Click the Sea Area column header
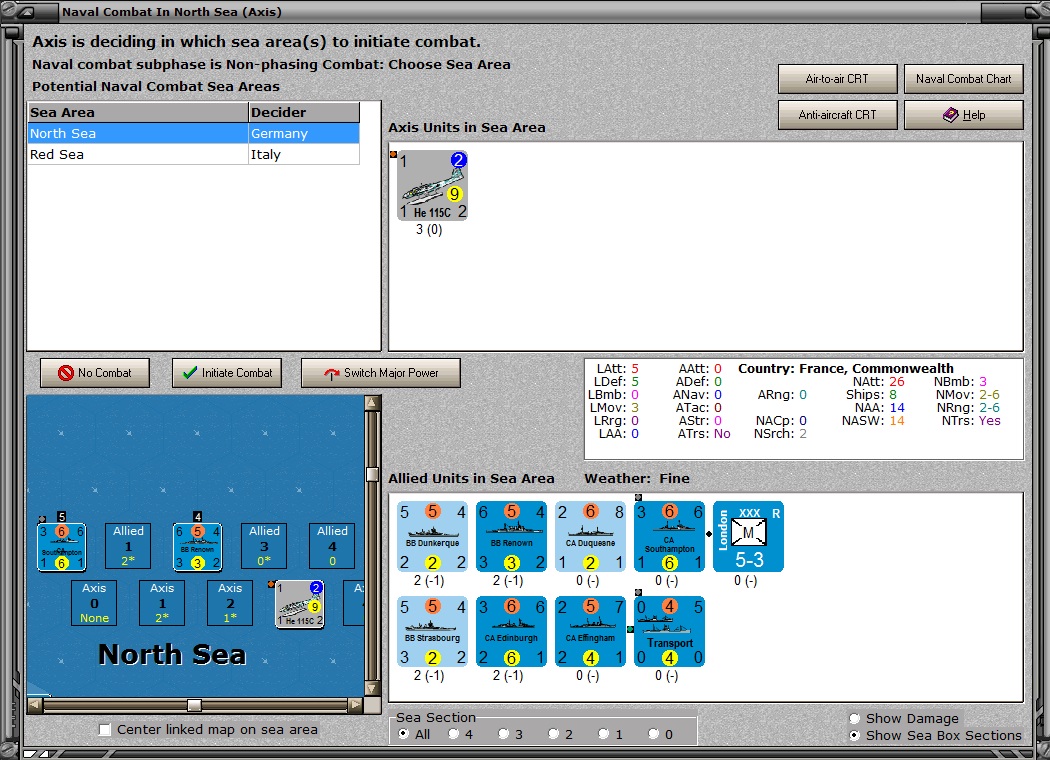Image resolution: width=1050 pixels, height=760 pixels. click(138, 112)
